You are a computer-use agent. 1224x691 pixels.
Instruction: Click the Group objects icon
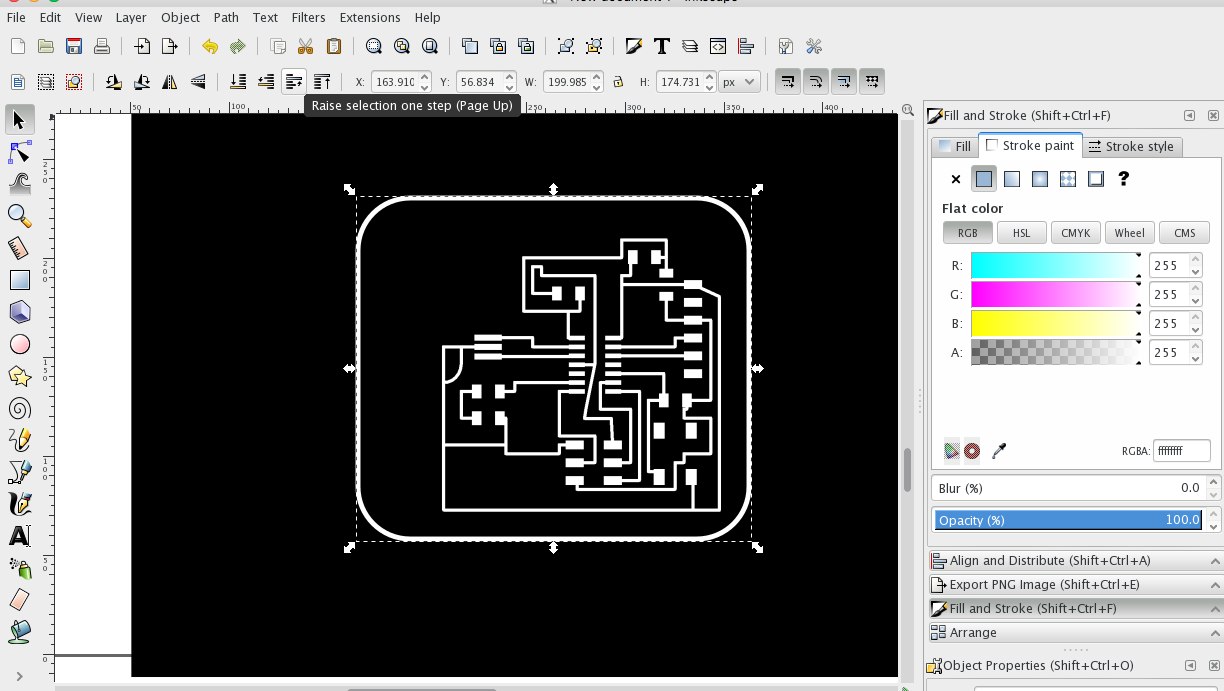(566, 46)
